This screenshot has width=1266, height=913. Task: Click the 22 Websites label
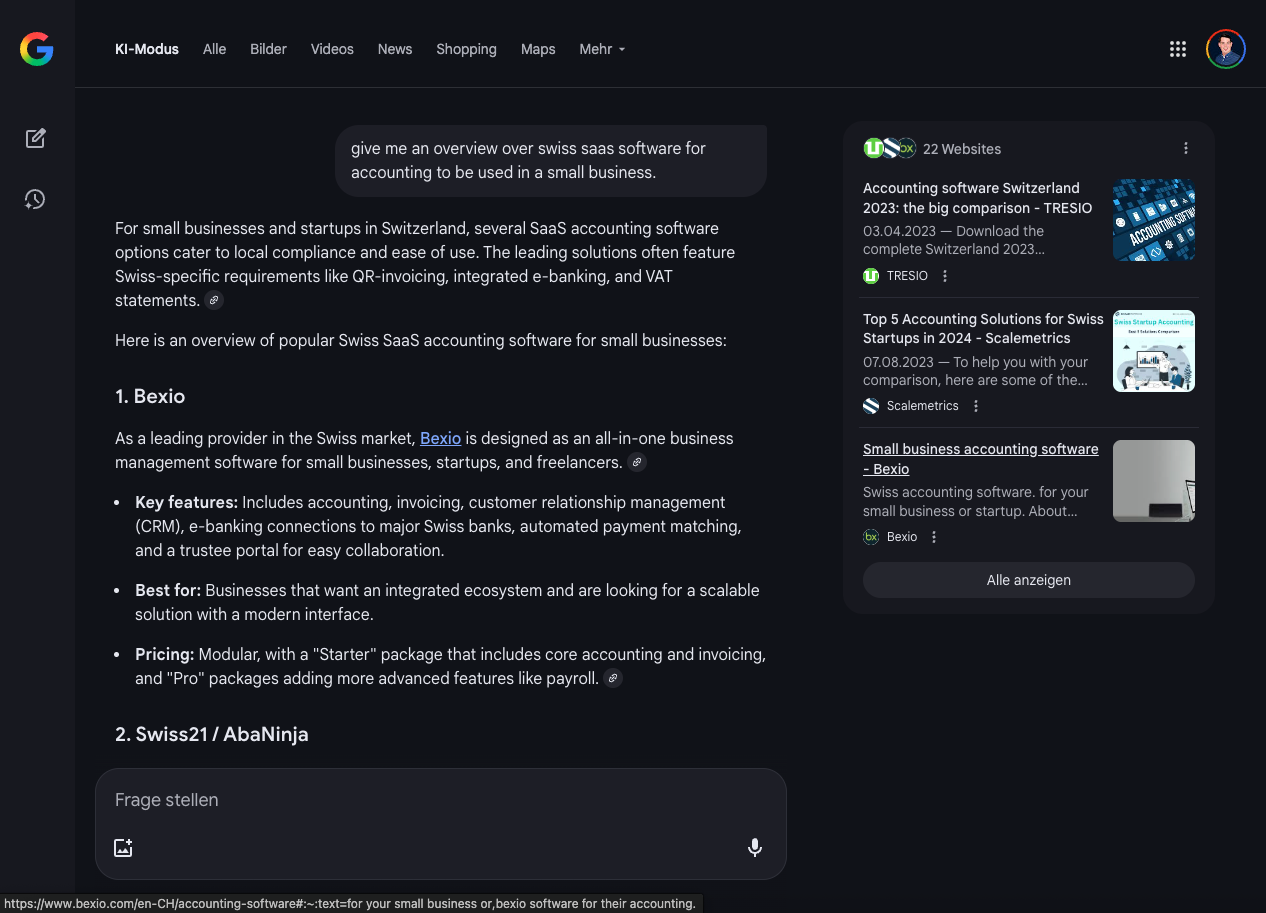(x=962, y=149)
